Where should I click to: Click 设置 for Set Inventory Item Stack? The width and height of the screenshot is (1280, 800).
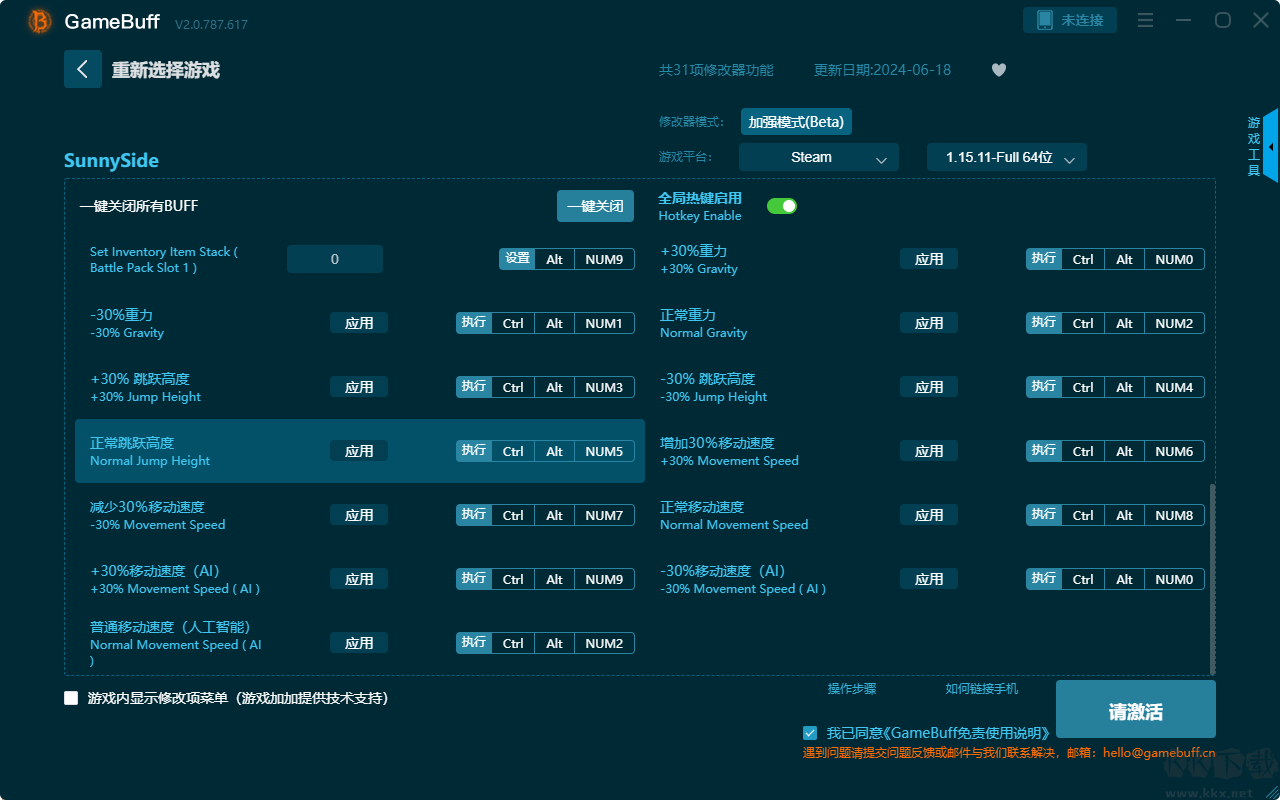517,259
